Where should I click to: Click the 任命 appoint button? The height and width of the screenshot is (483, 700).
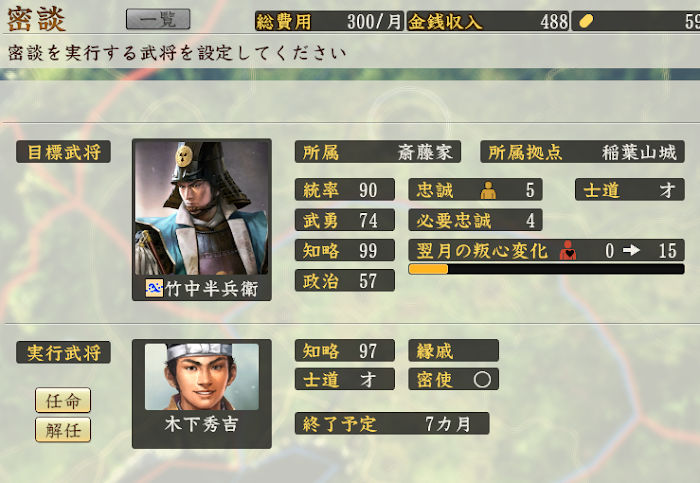63,400
